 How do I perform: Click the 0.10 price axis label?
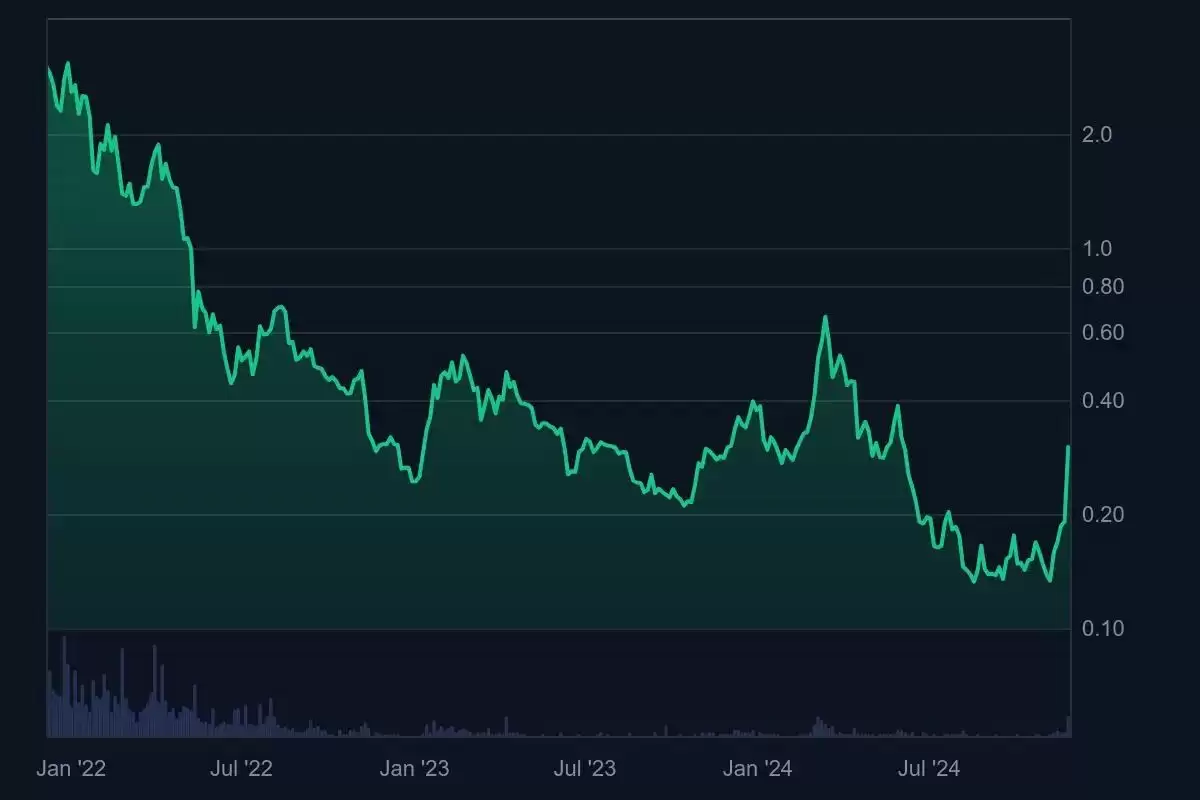click(x=1103, y=629)
